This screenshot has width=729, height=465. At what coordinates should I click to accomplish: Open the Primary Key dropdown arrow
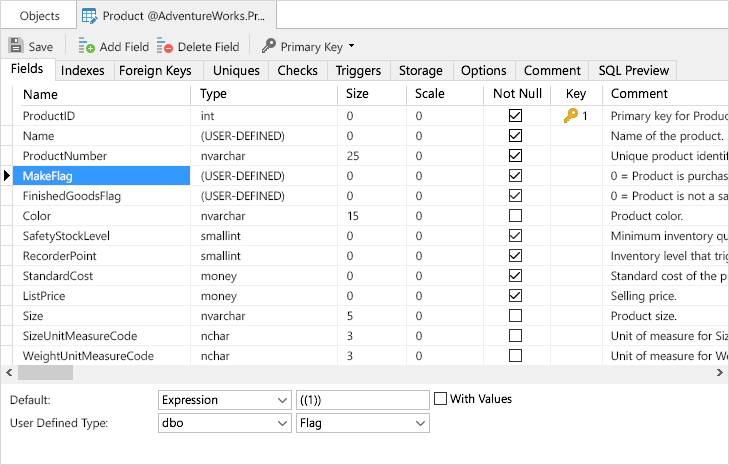coord(351,46)
